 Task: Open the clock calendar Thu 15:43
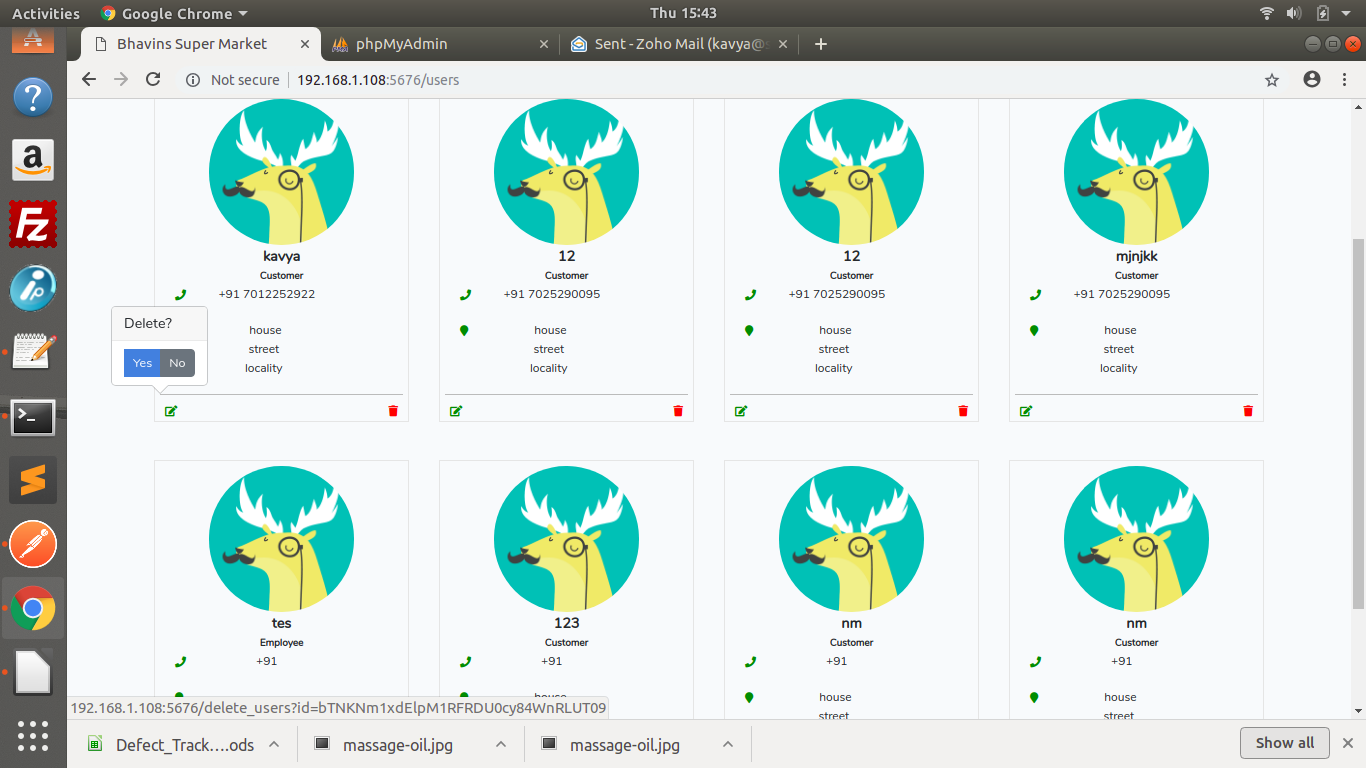click(683, 13)
